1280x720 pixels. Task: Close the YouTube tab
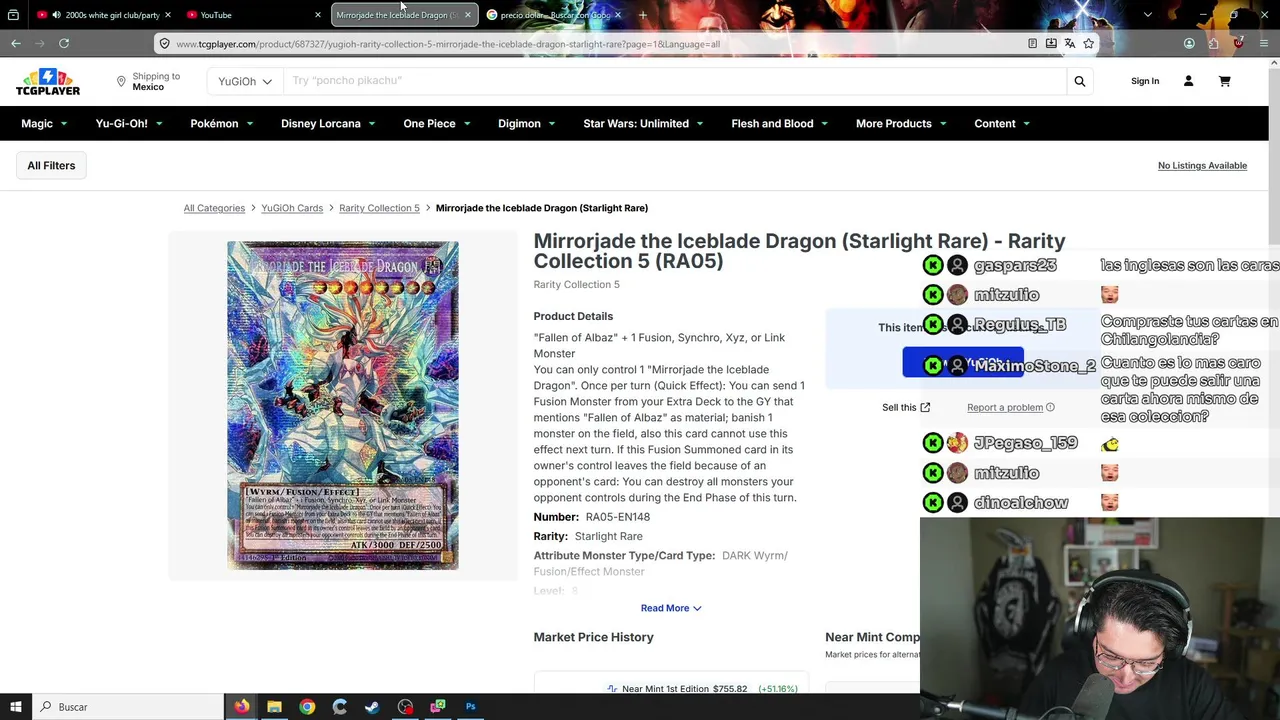(x=318, y=15)
